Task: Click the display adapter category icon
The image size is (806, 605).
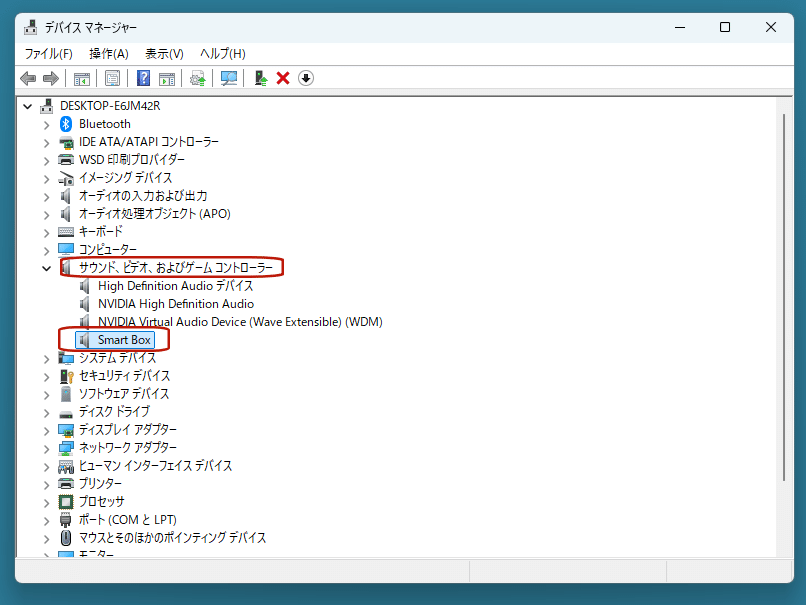Action: [66, 430]
